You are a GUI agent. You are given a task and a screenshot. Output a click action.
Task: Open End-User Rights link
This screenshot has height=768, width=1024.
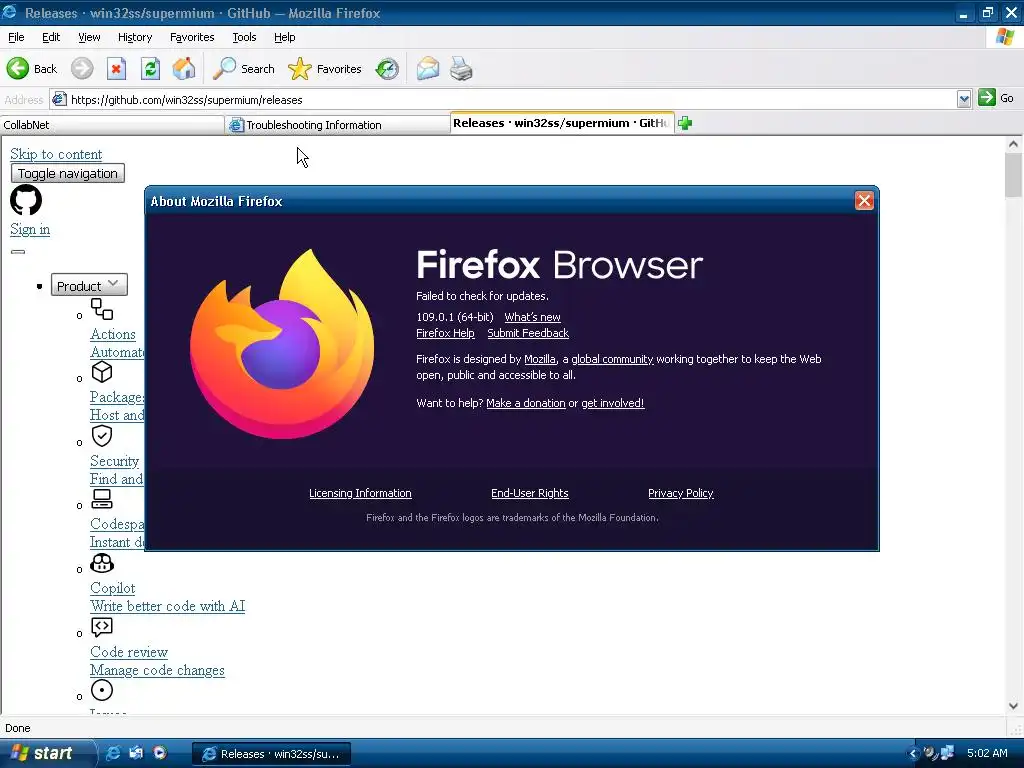[x=530, y=494]
